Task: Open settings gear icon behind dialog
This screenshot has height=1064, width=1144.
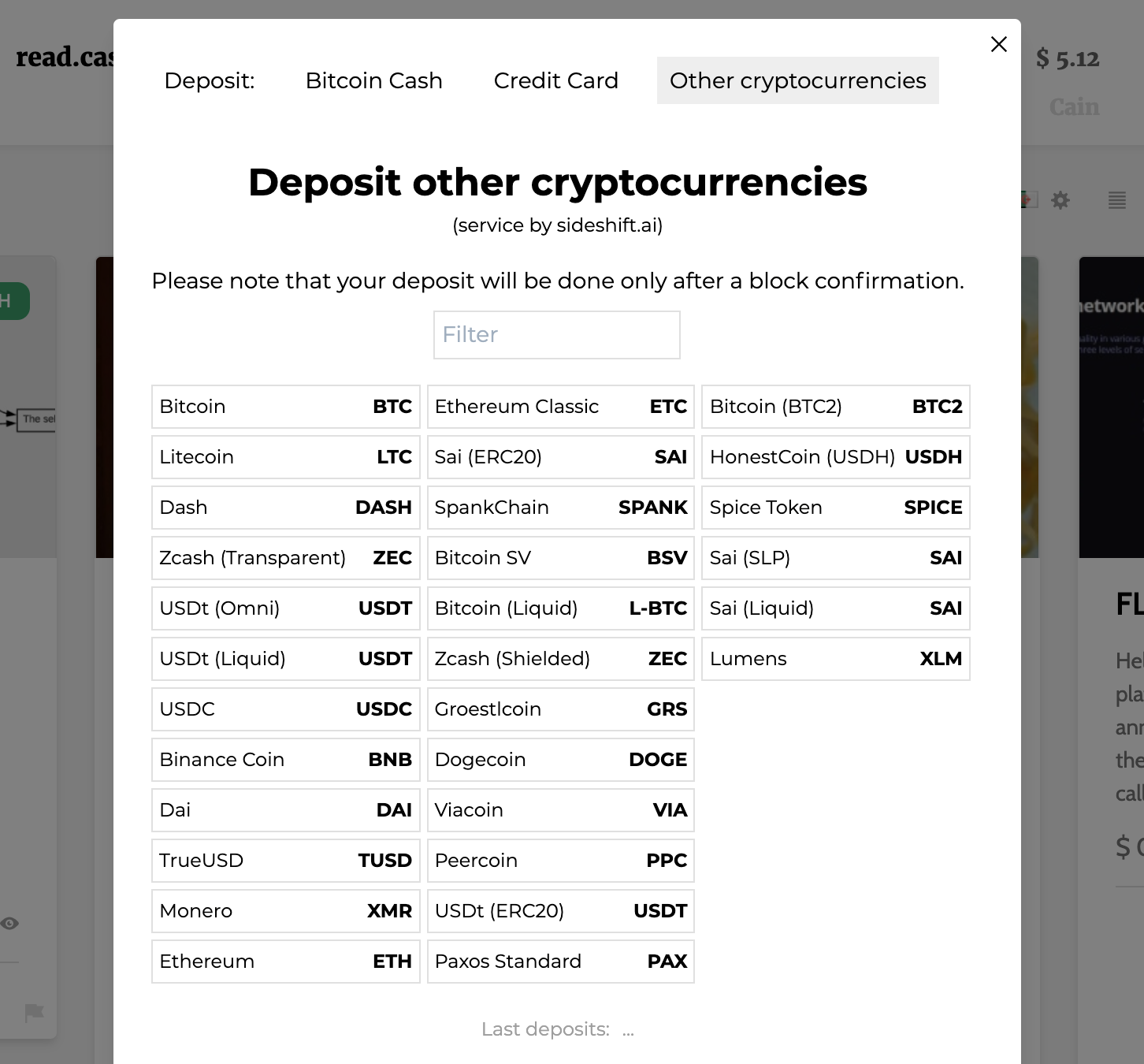Action: click(x=1060, y=200)
